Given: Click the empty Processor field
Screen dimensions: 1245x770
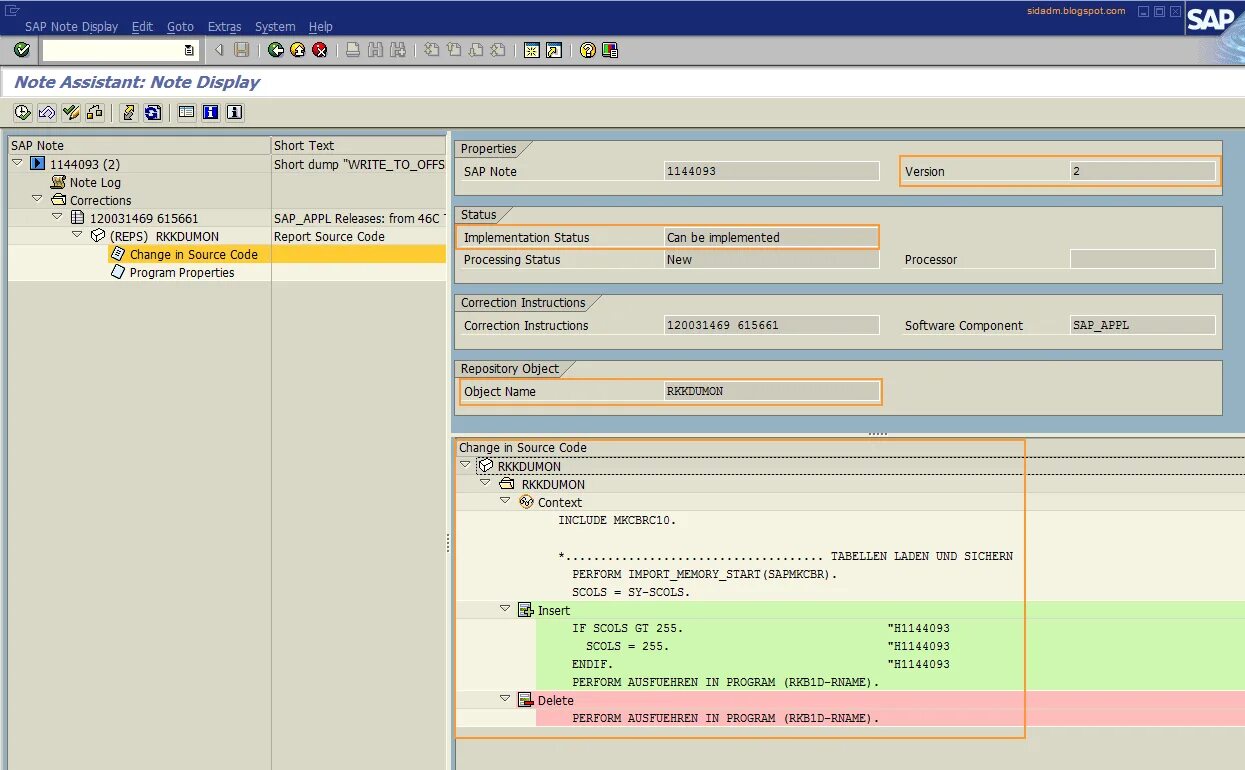Looking at the screenshot, I should [x=1143, y=259].
